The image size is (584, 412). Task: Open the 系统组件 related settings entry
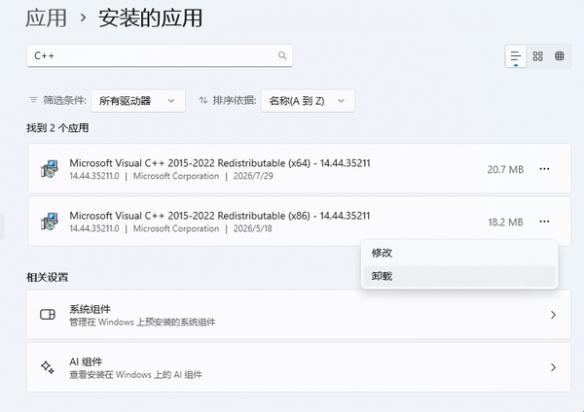tap(299, 315)
